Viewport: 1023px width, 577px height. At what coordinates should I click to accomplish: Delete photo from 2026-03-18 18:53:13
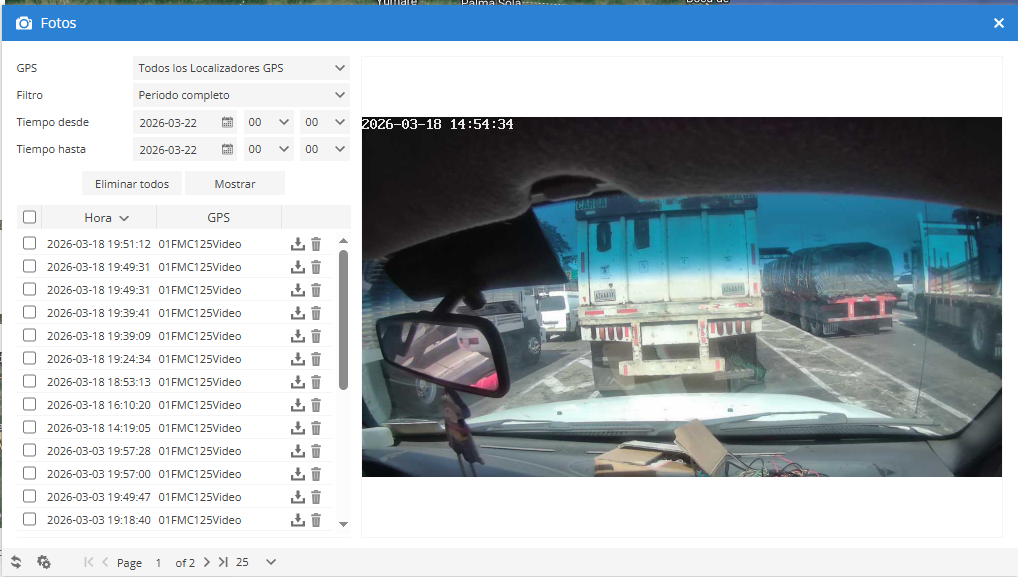point(316,382)
